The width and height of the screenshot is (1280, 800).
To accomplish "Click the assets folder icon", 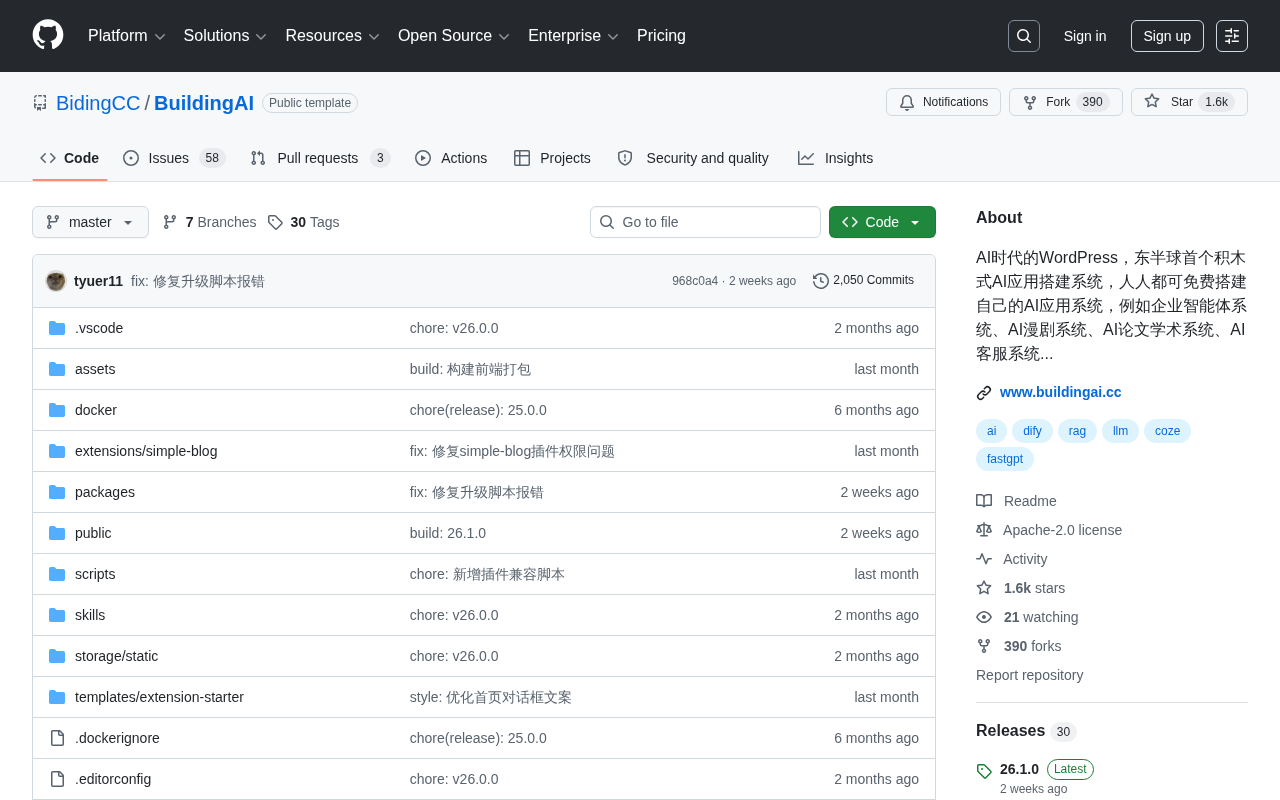I will [x=57, y=369].
